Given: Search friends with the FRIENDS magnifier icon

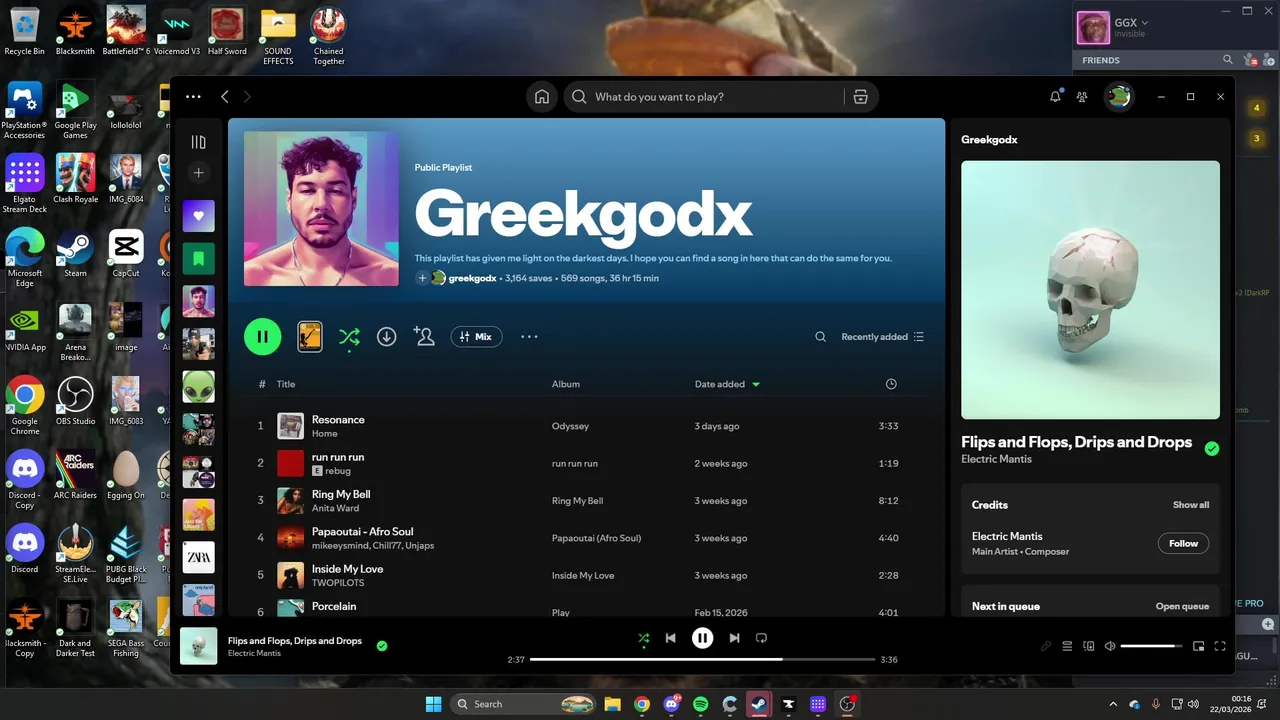Looking at the screenshot, I should [x=1227, y=60].
